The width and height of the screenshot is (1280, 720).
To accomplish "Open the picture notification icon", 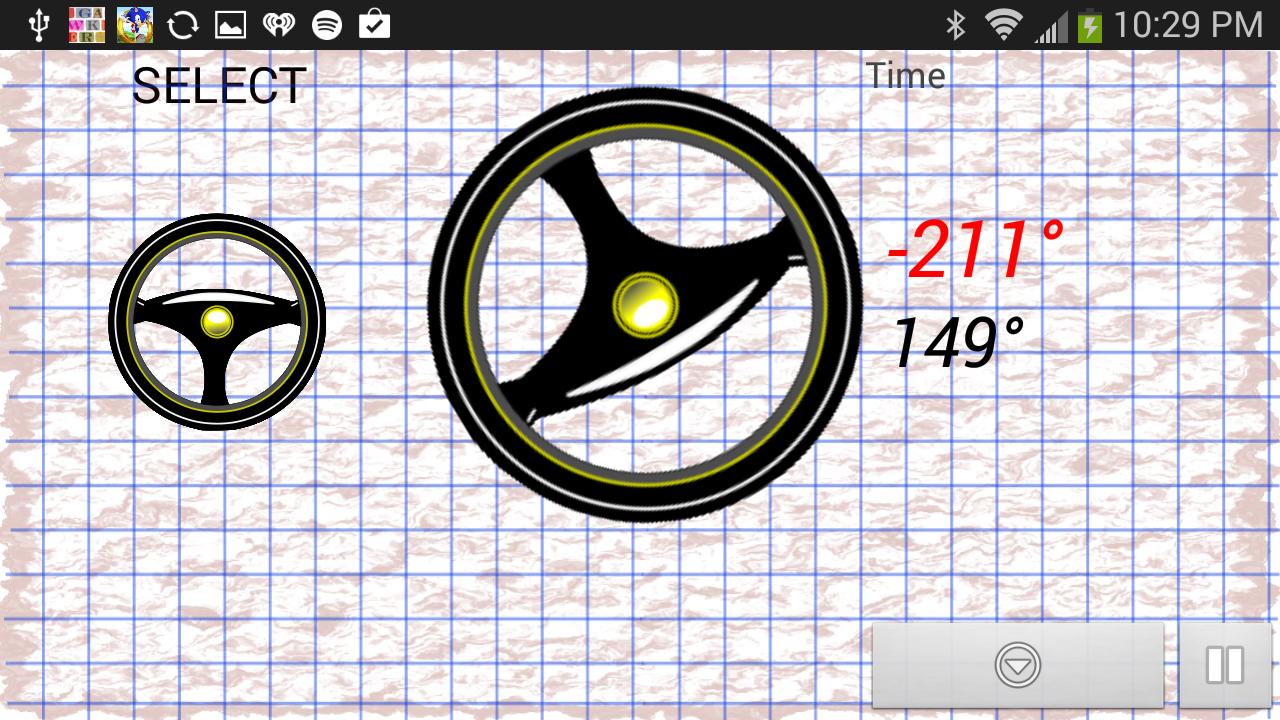I will [231, 25].
